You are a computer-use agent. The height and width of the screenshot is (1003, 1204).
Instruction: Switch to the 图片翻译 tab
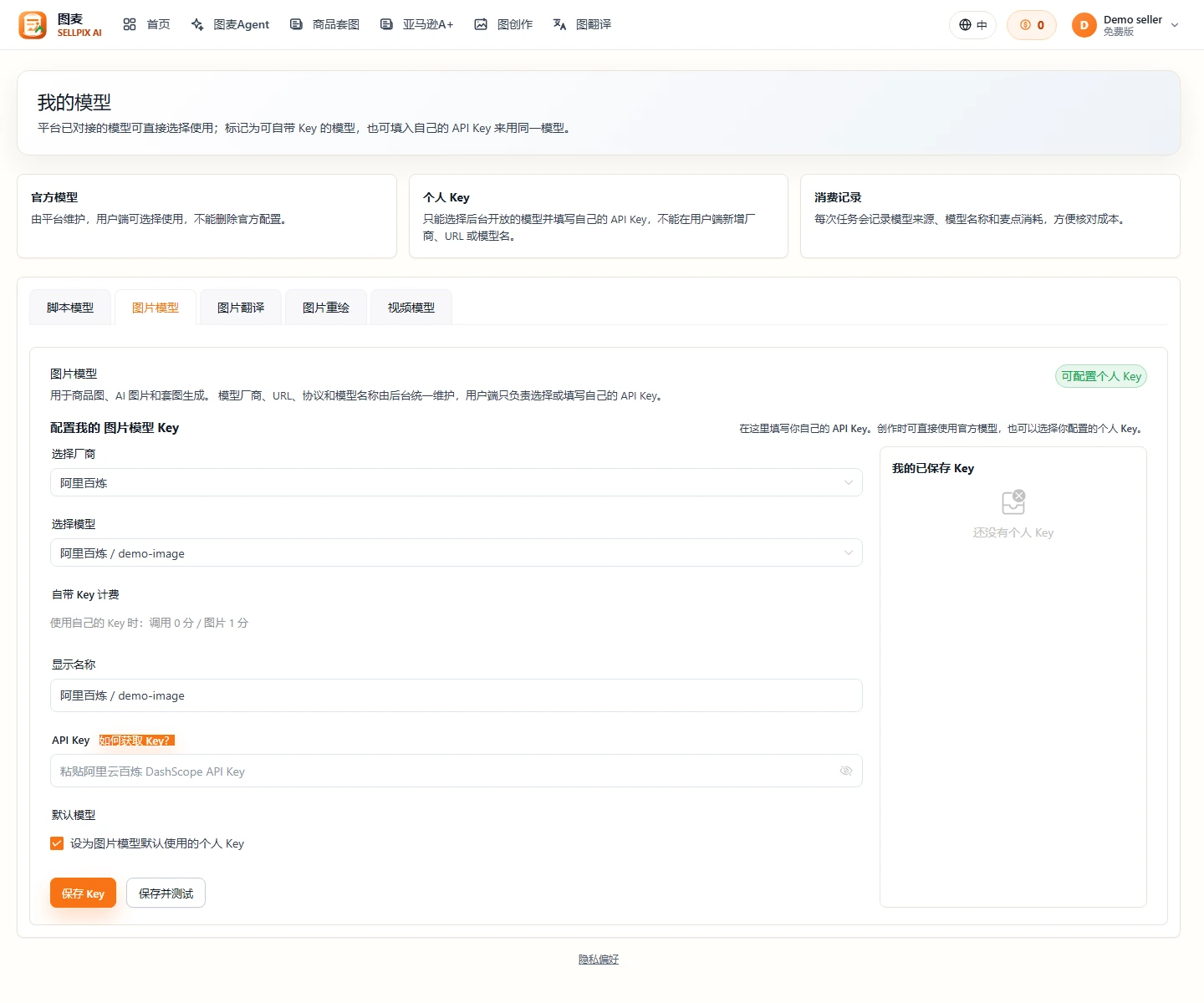241,308
